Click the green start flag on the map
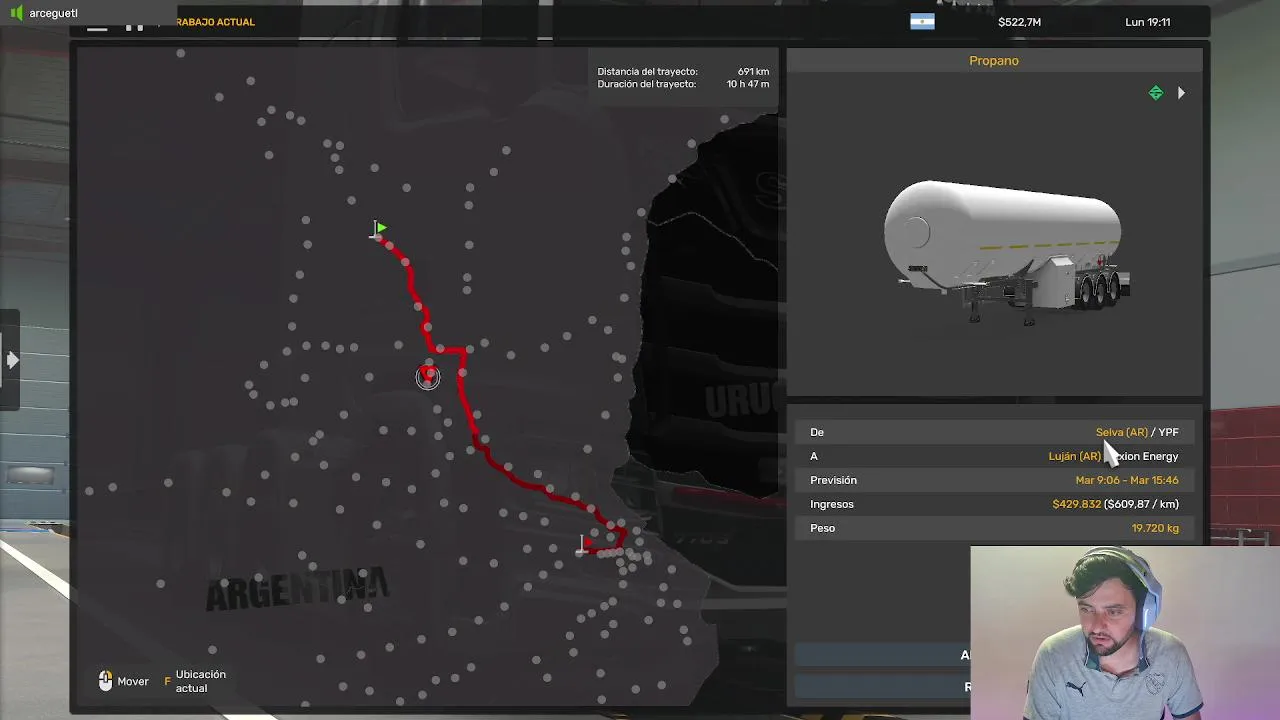The image size is (1280, 720). (380, 229)
